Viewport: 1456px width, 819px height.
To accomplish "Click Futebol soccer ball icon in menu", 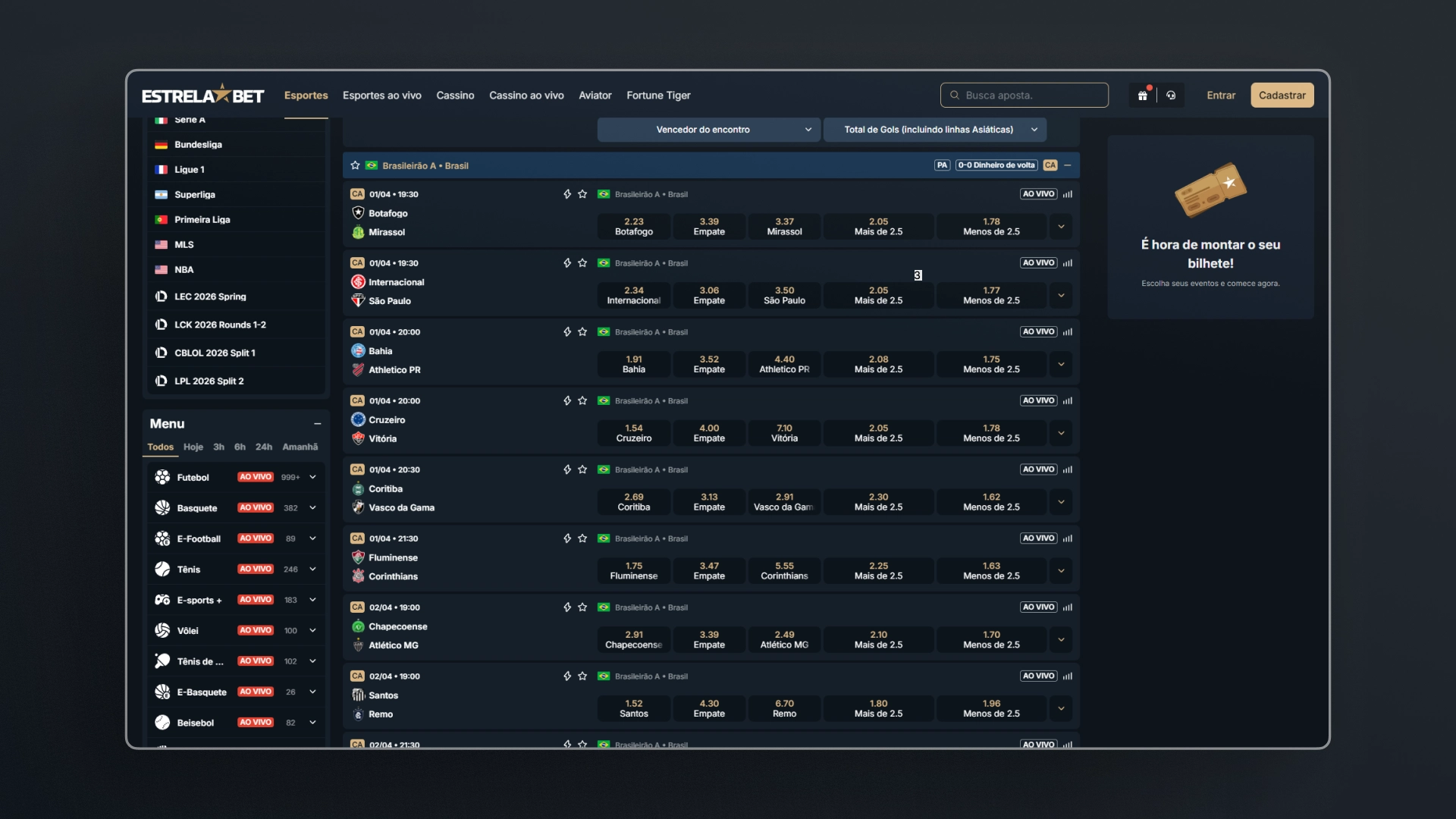I will (162, 477).
